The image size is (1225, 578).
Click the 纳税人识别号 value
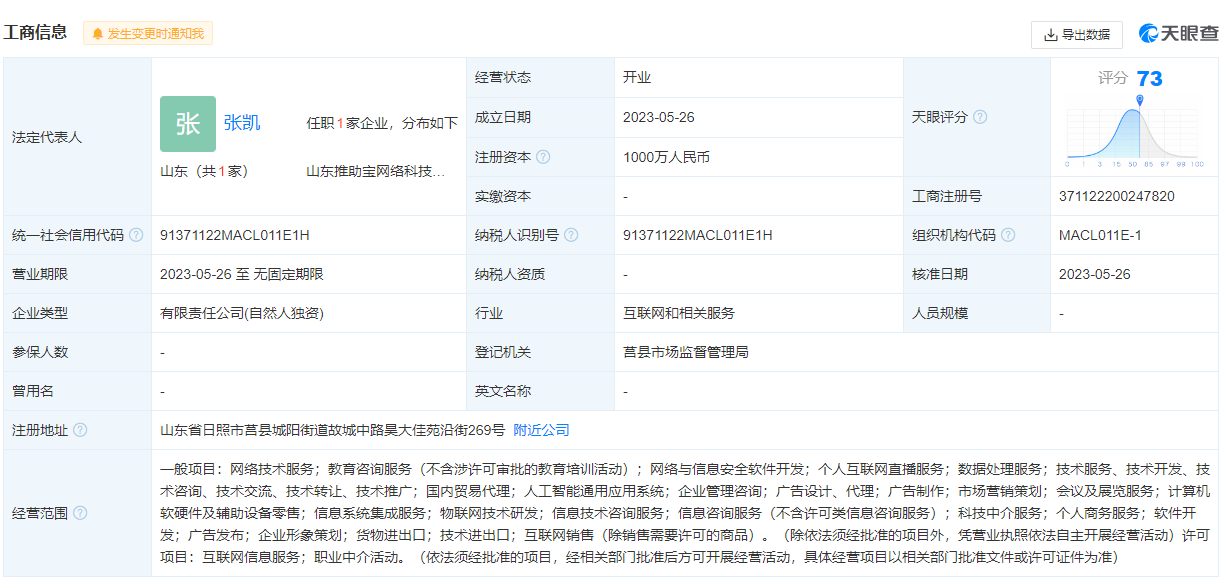pyautogui.click(x=698, y=235)
